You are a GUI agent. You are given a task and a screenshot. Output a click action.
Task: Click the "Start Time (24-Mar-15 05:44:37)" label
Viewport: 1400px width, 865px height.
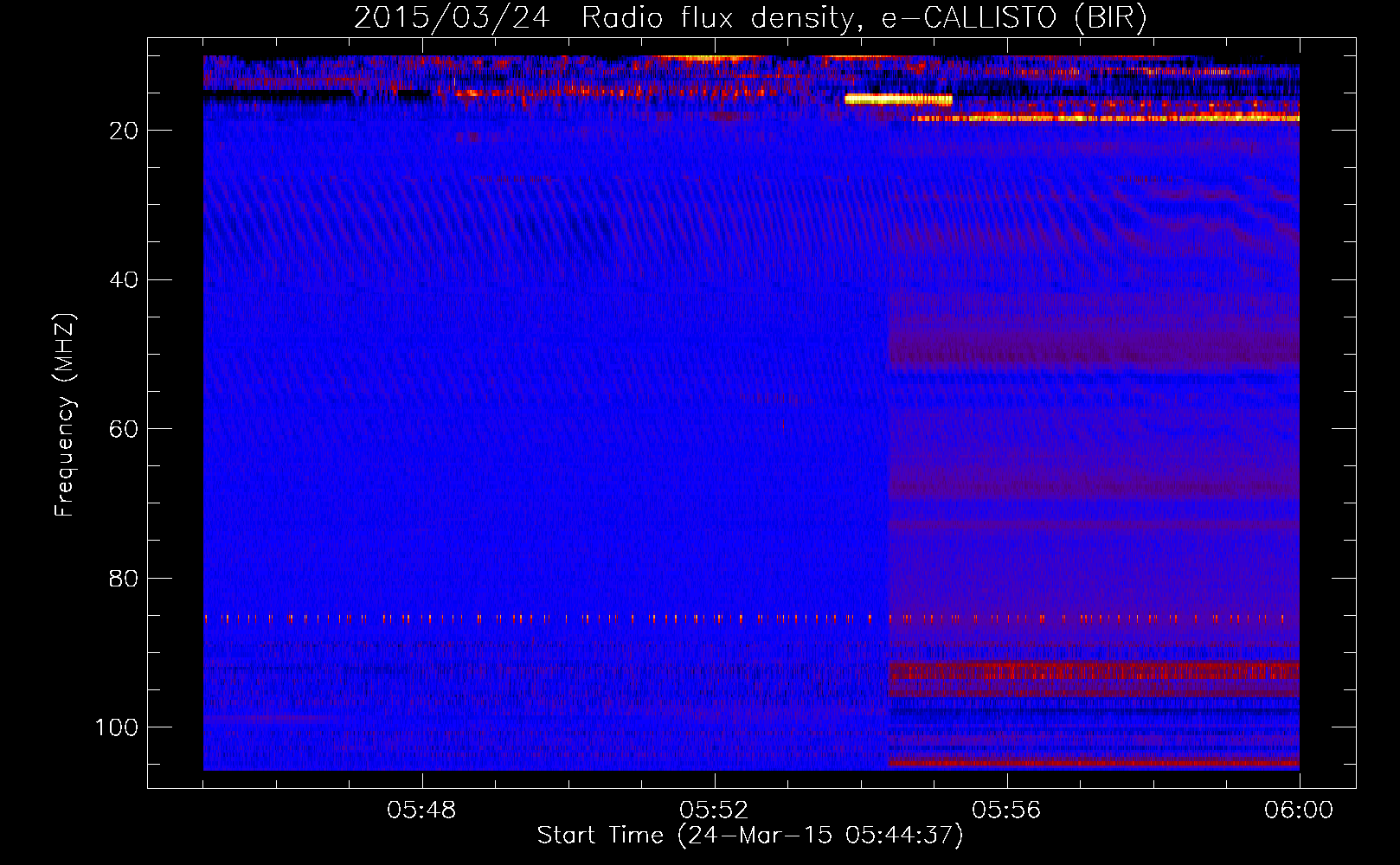point(750,836)
